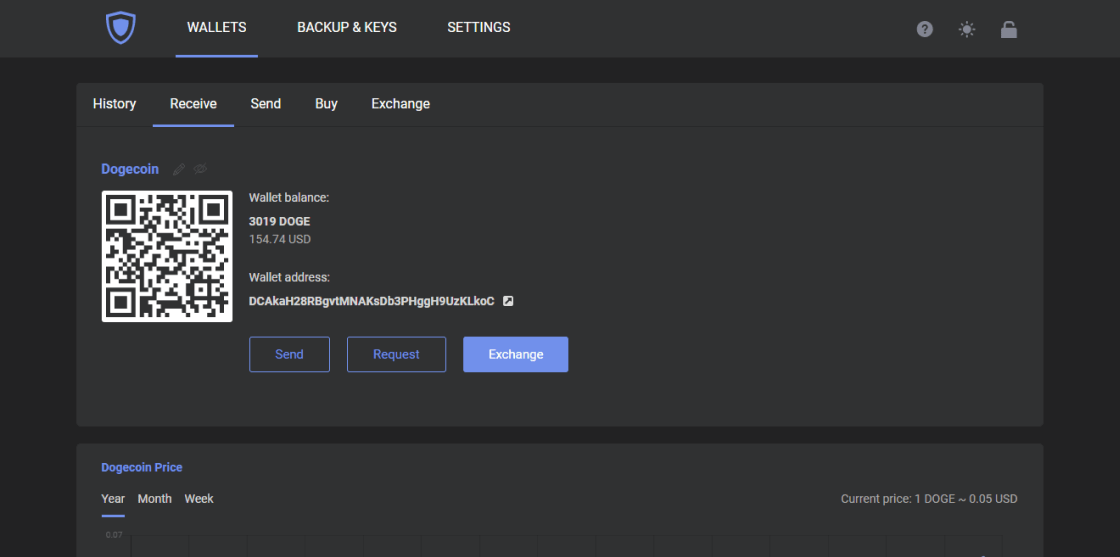Screen dimensions: 1120x557
Task: Click the lock wallet padlock icon
Action: pos(1009,29)
